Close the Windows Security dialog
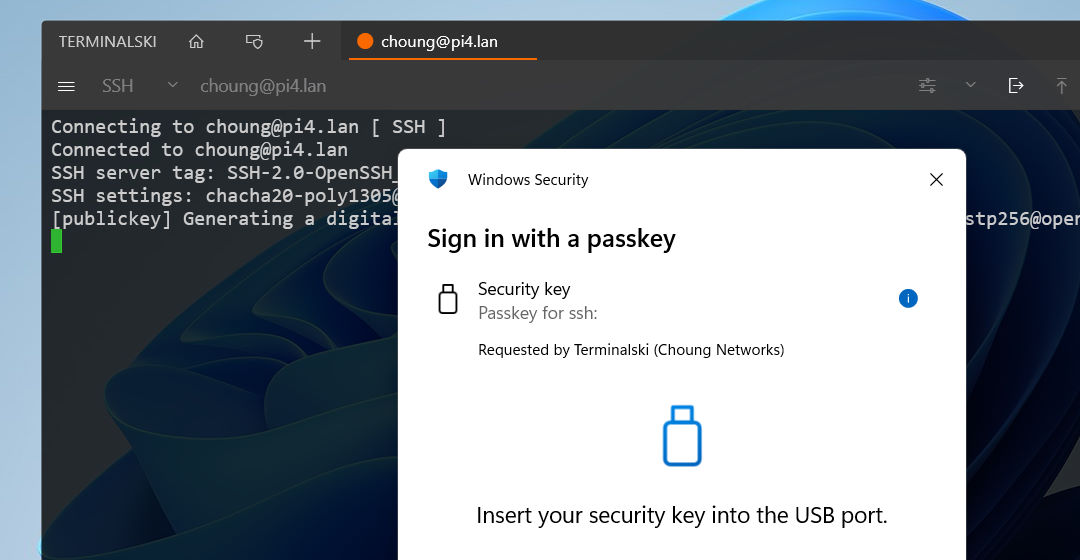Screen dimensions: 1080x560 pyautogui.click(x=936, y=180)
